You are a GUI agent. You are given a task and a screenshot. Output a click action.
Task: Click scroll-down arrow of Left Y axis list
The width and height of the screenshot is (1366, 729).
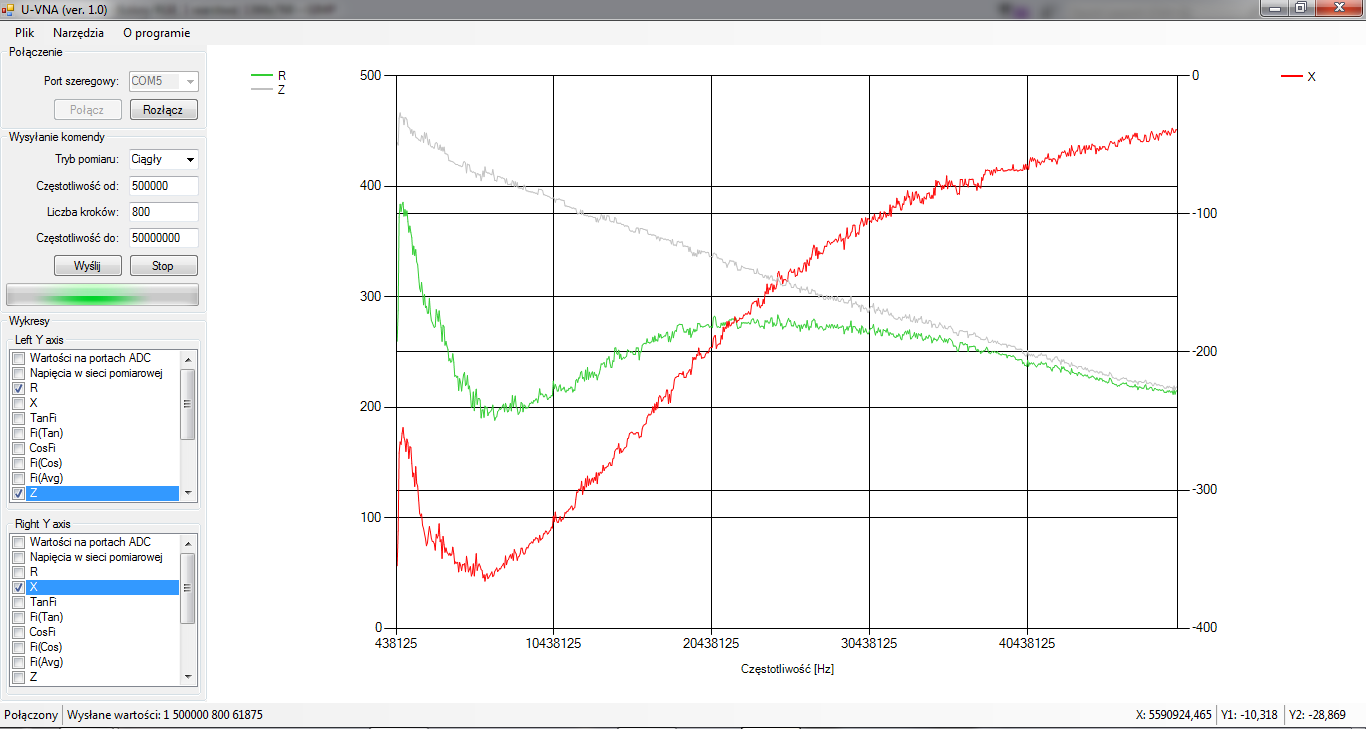[x=187, y=493]
